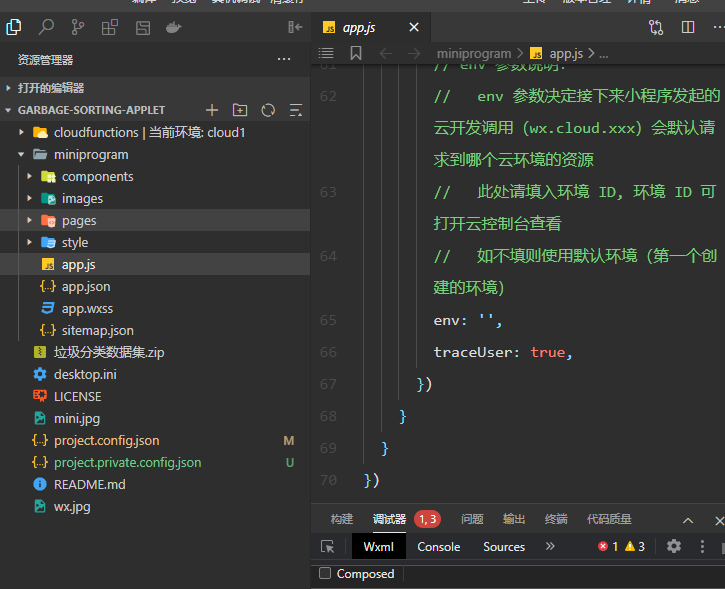Open the Console debugger tab
725x589 pixels.
pos(438,546)
